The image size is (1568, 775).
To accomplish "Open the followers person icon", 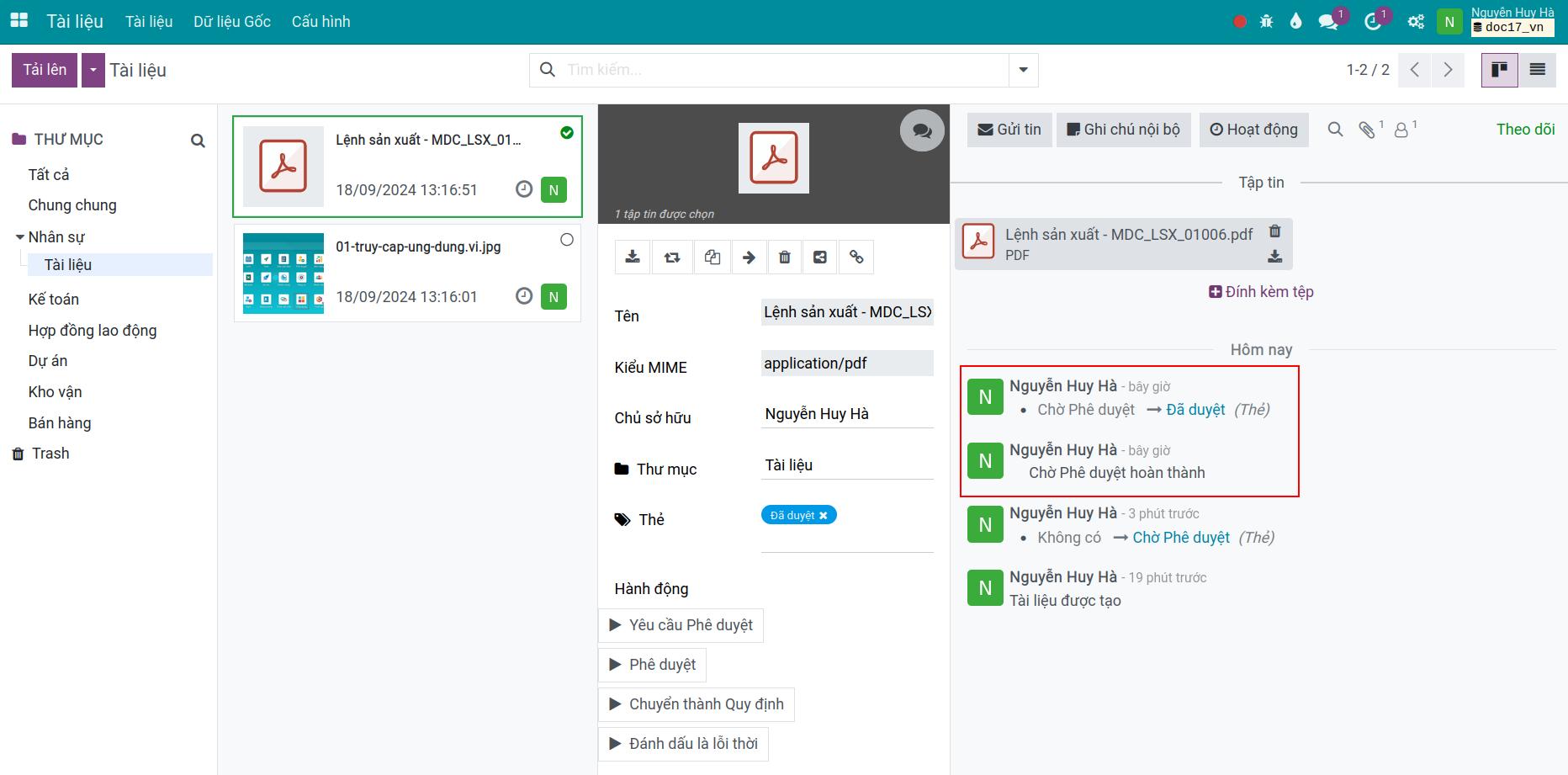I will (x=1402, y=130).
